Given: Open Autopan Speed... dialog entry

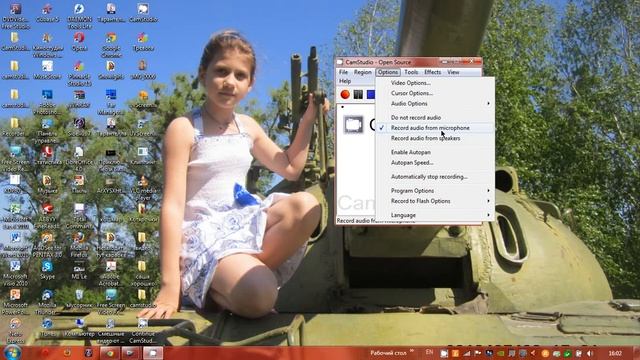Looking at the screenshot, I should (435, 162).
